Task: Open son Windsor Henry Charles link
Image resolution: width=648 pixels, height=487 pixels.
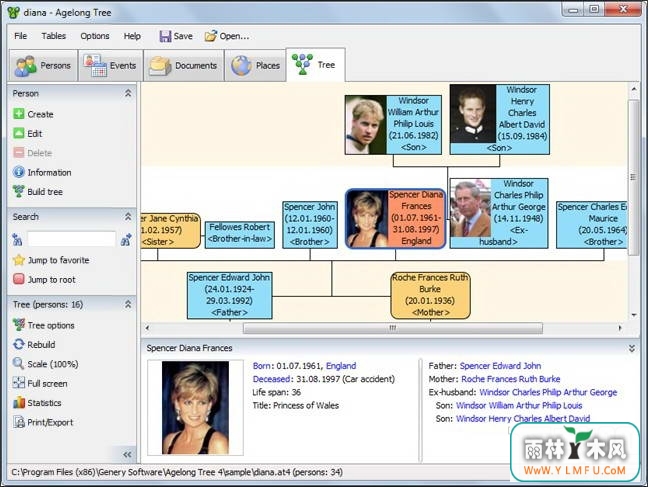Action: tap(523, 418)
